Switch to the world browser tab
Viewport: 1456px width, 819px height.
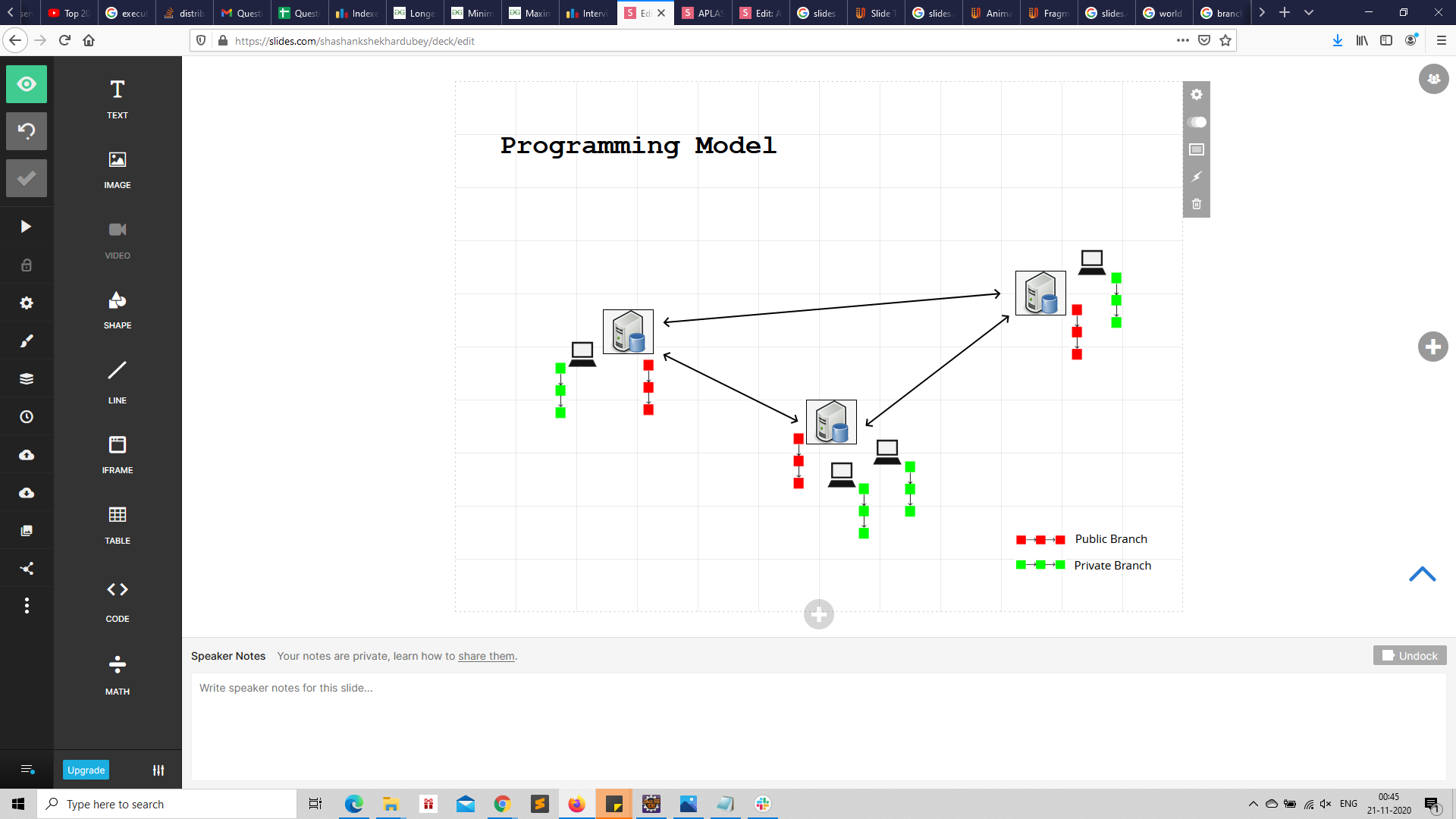[1163, 13]
